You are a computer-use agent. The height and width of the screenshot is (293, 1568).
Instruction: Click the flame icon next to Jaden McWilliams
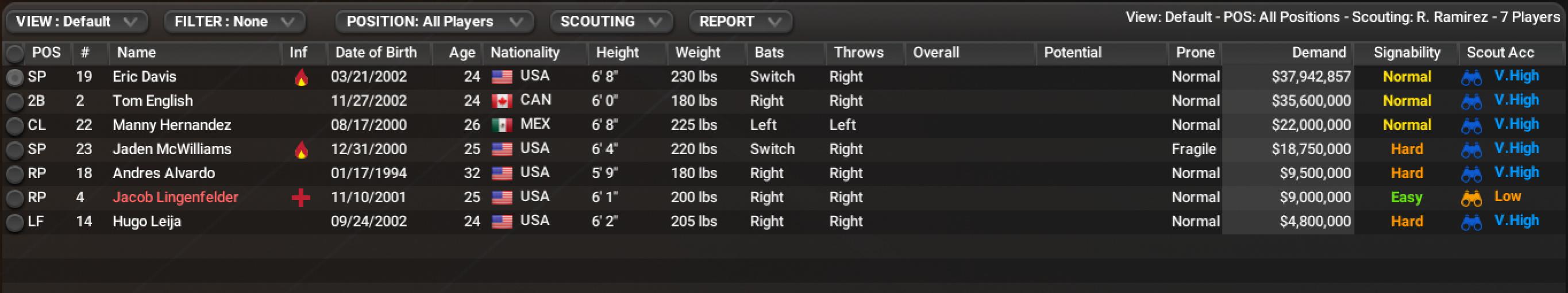pyautogui.click(x=300, y=150)
